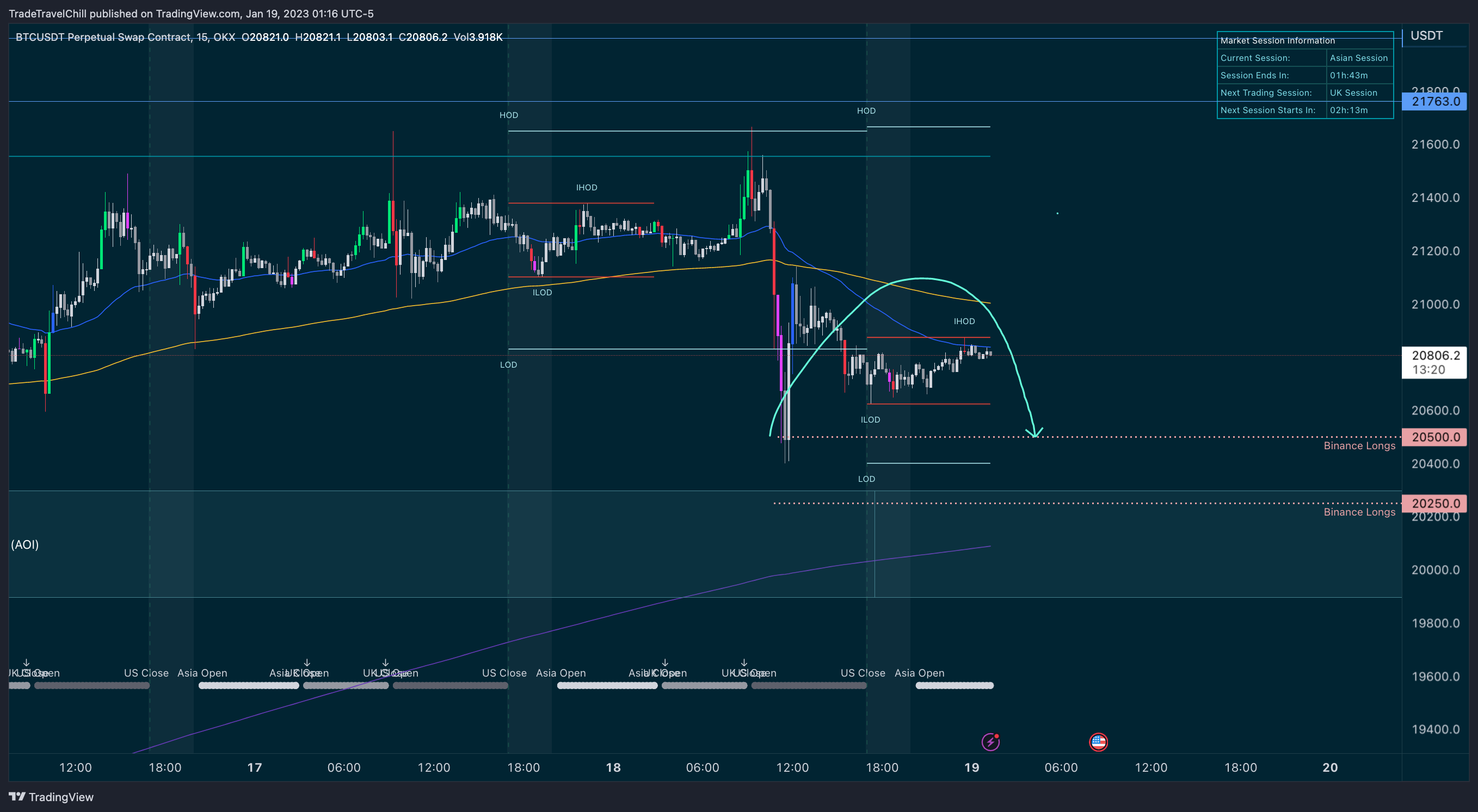The height and width of the screenshot is (812, 1478).
Task: Click the right-side HOD label near 21763 line
Action: click(866, 110)
